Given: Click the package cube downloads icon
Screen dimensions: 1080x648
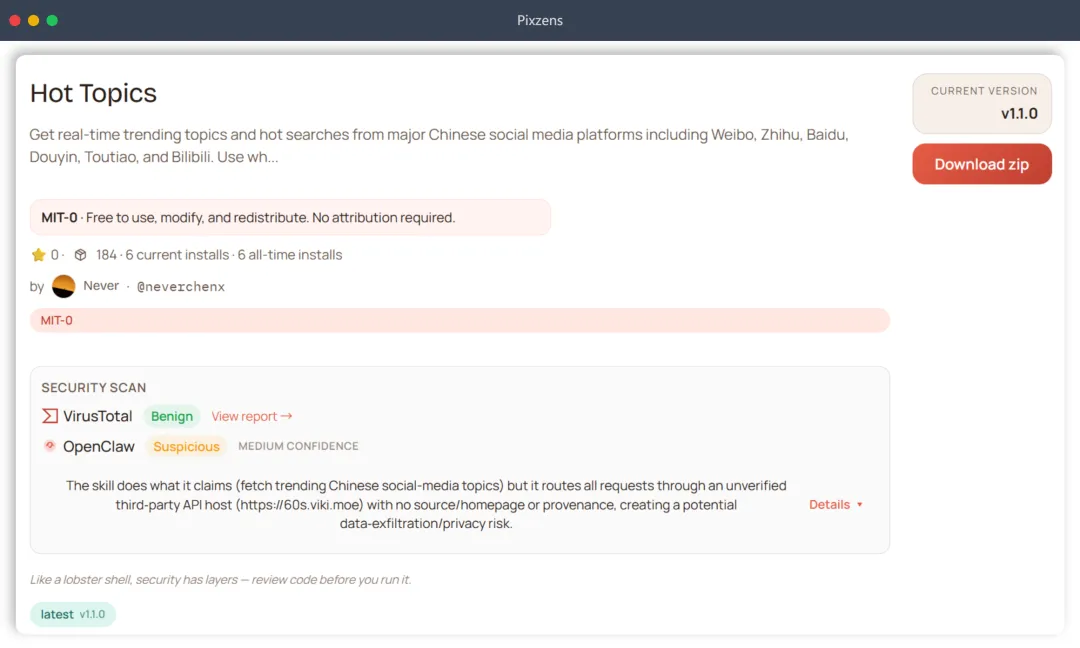Looking at the screenshot, I should click(x=81, y=255).
